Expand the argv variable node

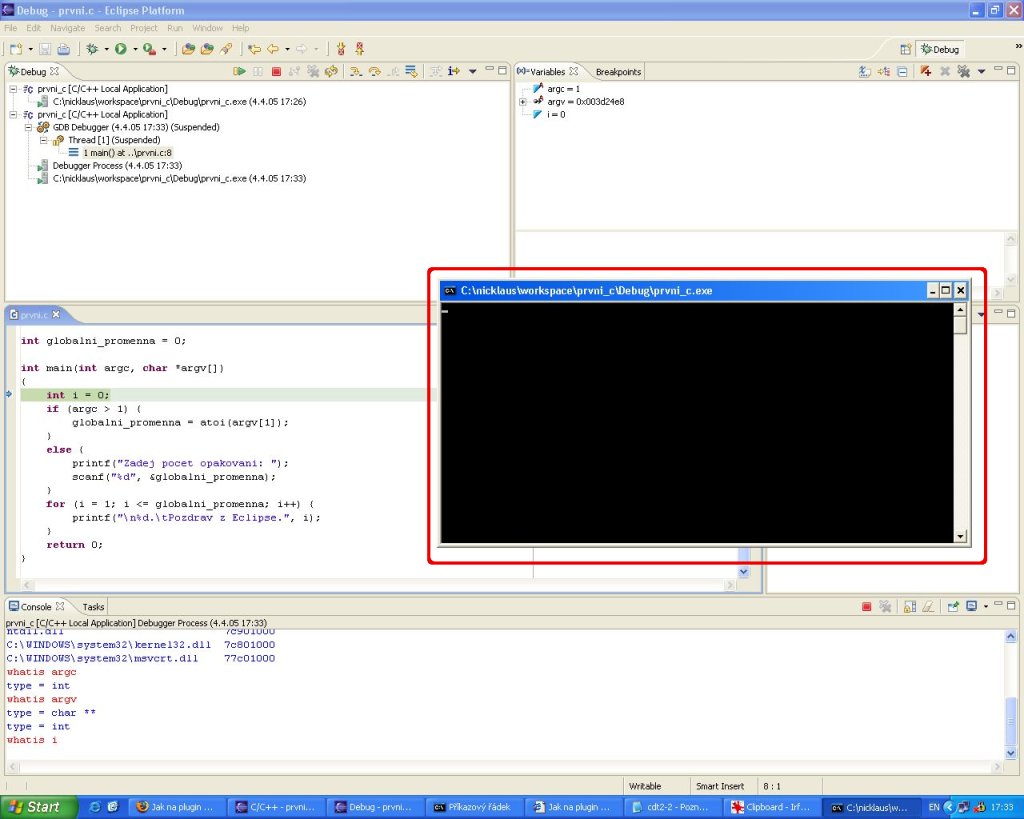523,102
